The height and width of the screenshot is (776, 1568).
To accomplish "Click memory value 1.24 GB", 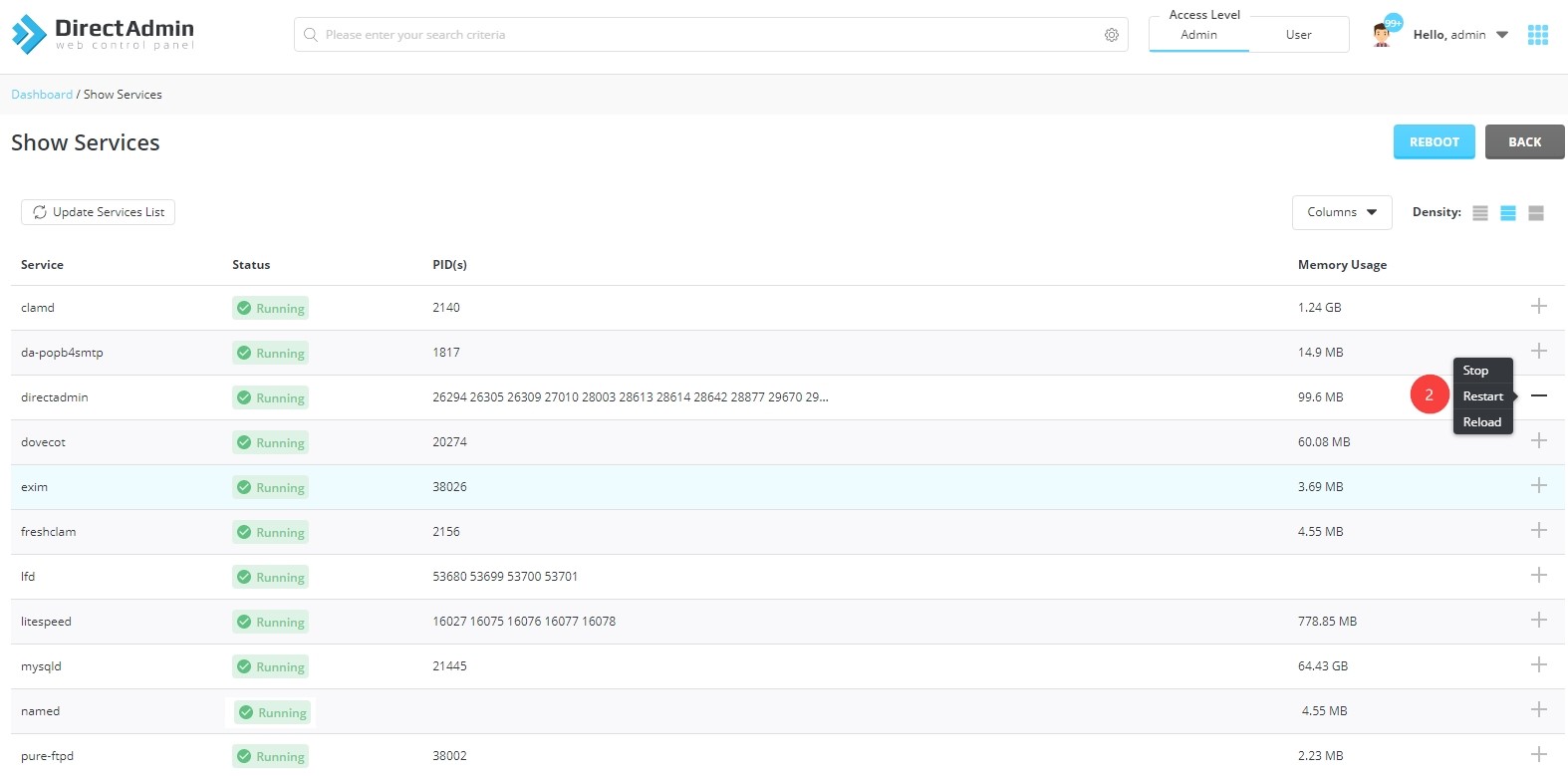I will point(1320,308).
